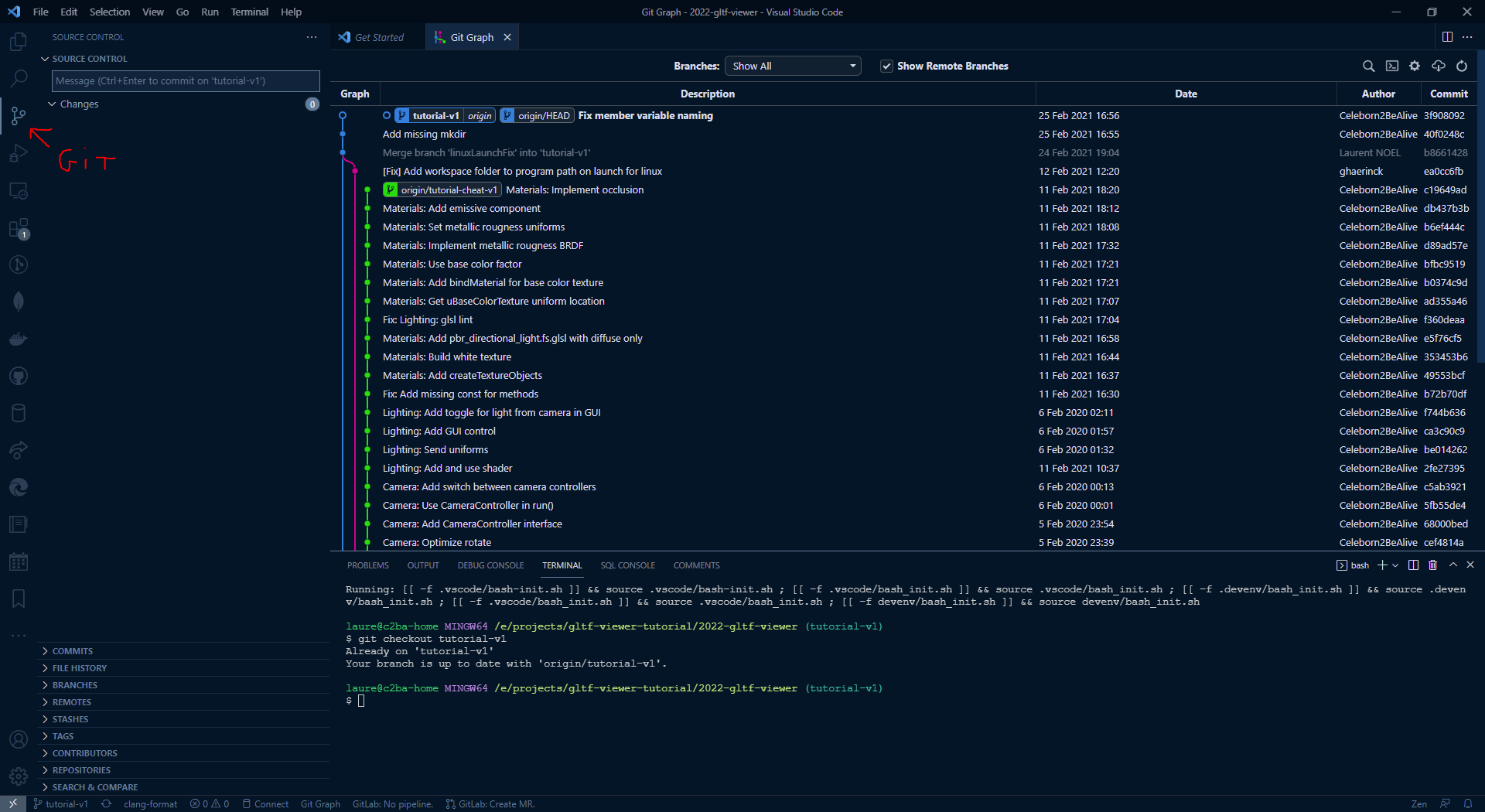
Task: Split the terminal panel
Action: point(1413,565)
